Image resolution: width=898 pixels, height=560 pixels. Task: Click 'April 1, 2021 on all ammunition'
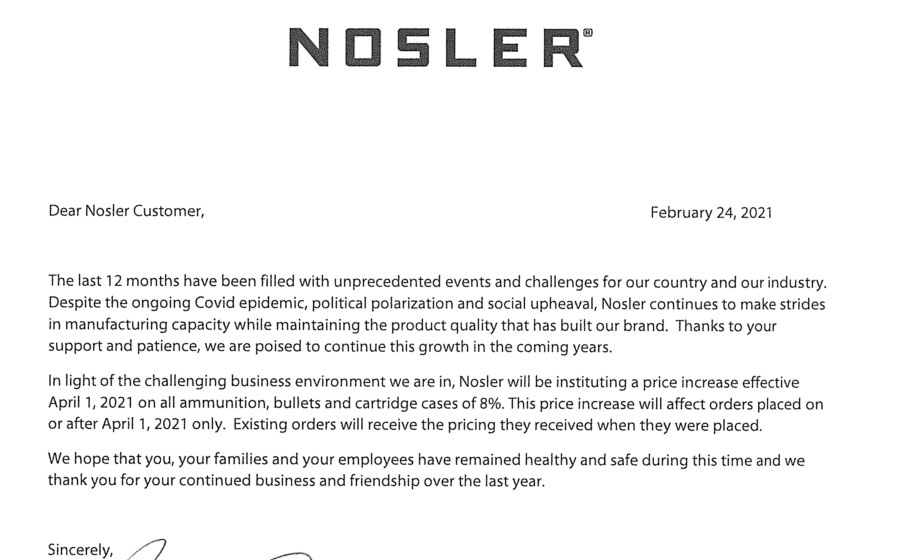click(158, 403)
